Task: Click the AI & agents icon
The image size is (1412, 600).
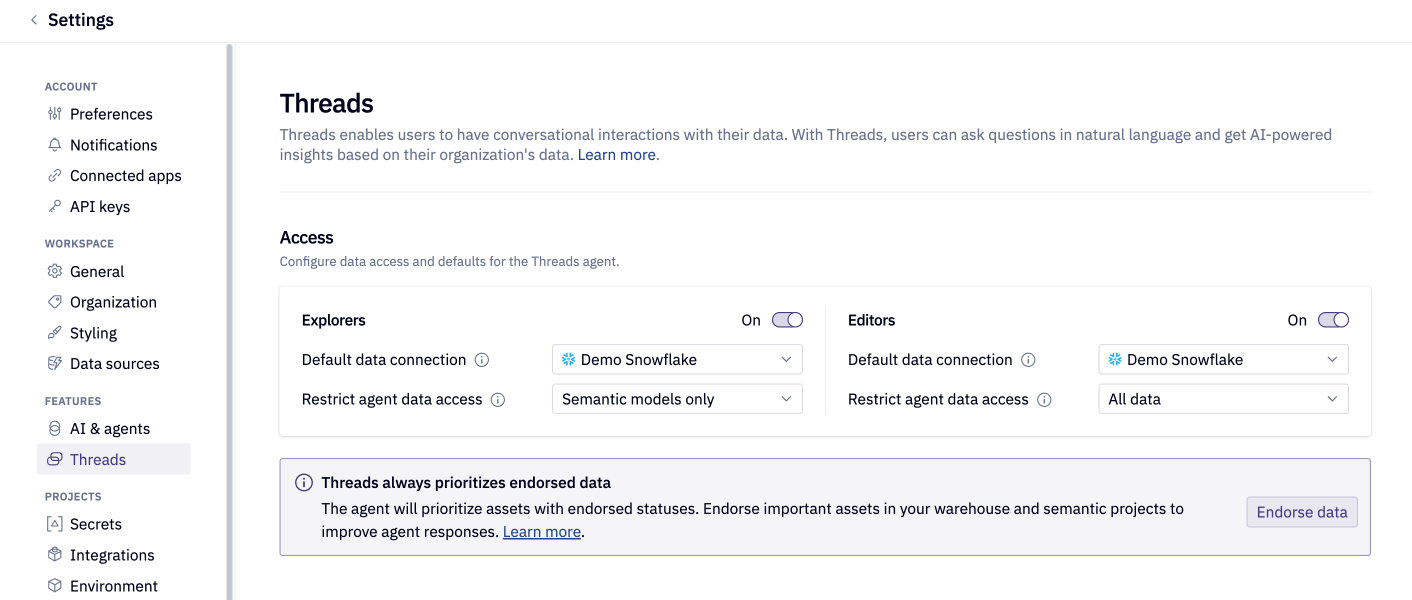Action: tap(55, 428)
